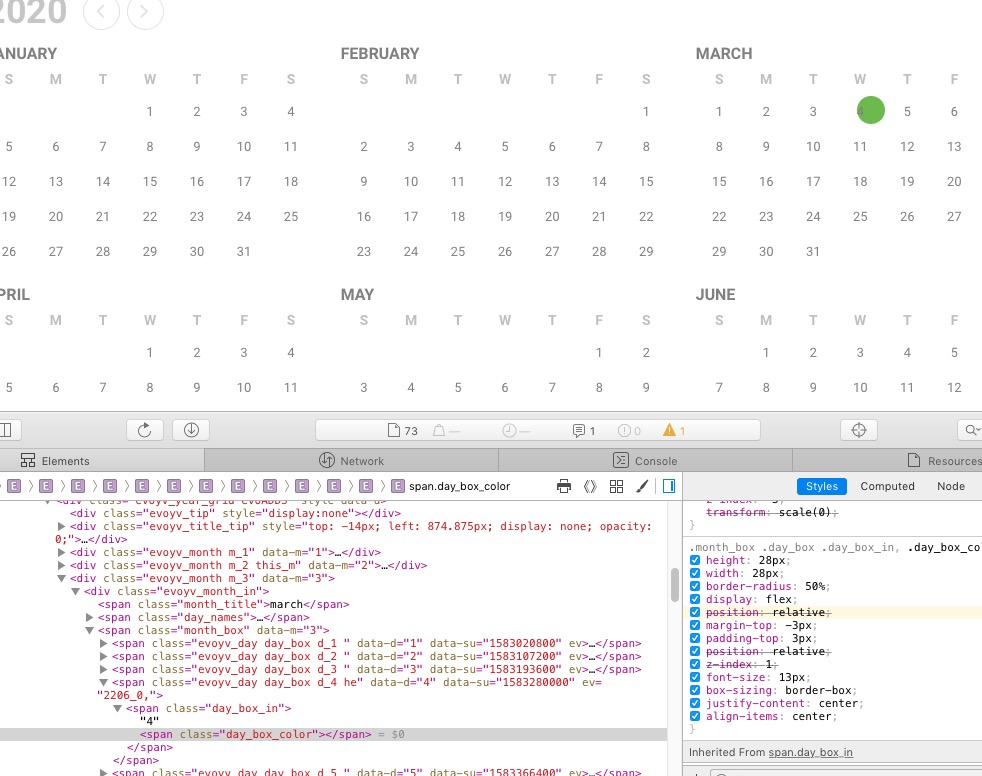Click the reload page icon in inspector toolbar
Viewport: 982px width, 776px height.
[144, 430]
